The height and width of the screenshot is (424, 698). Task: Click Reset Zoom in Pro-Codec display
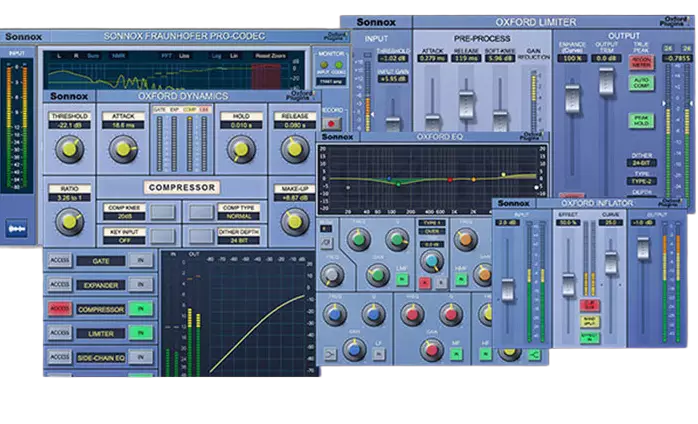[x=271, y=56]
